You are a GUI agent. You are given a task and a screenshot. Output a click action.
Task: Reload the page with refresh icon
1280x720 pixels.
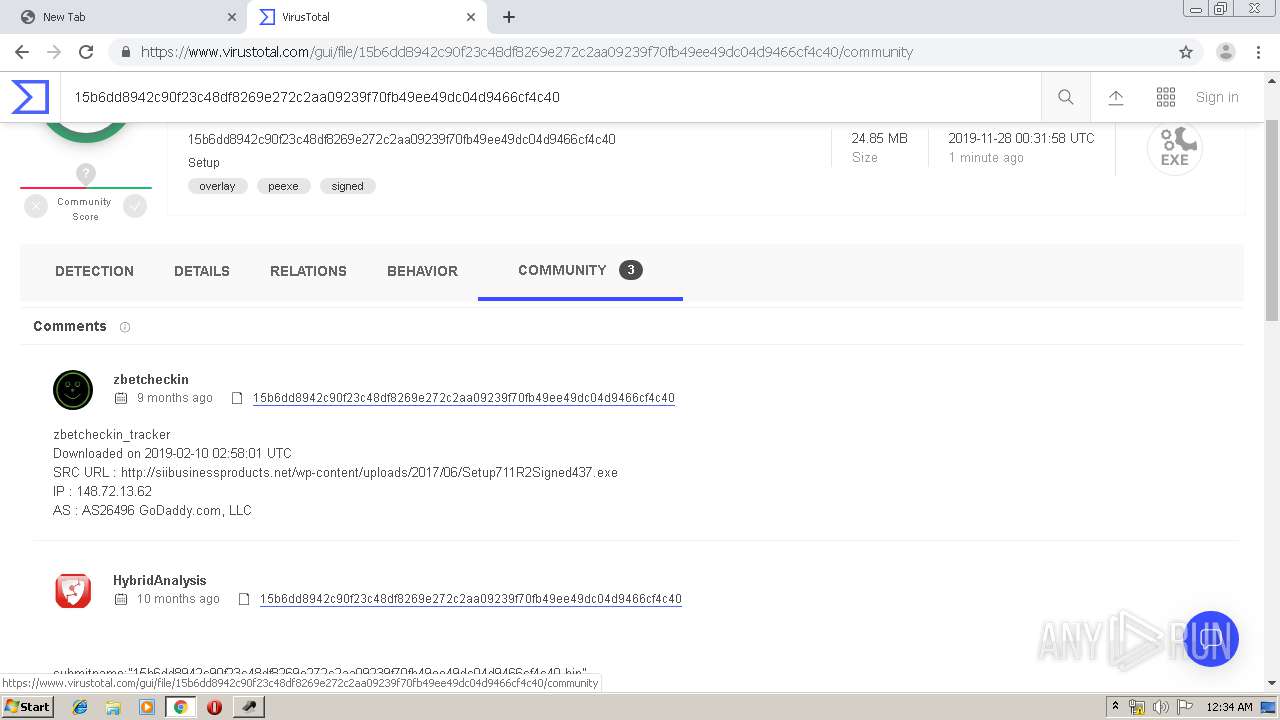click(86, 52)
